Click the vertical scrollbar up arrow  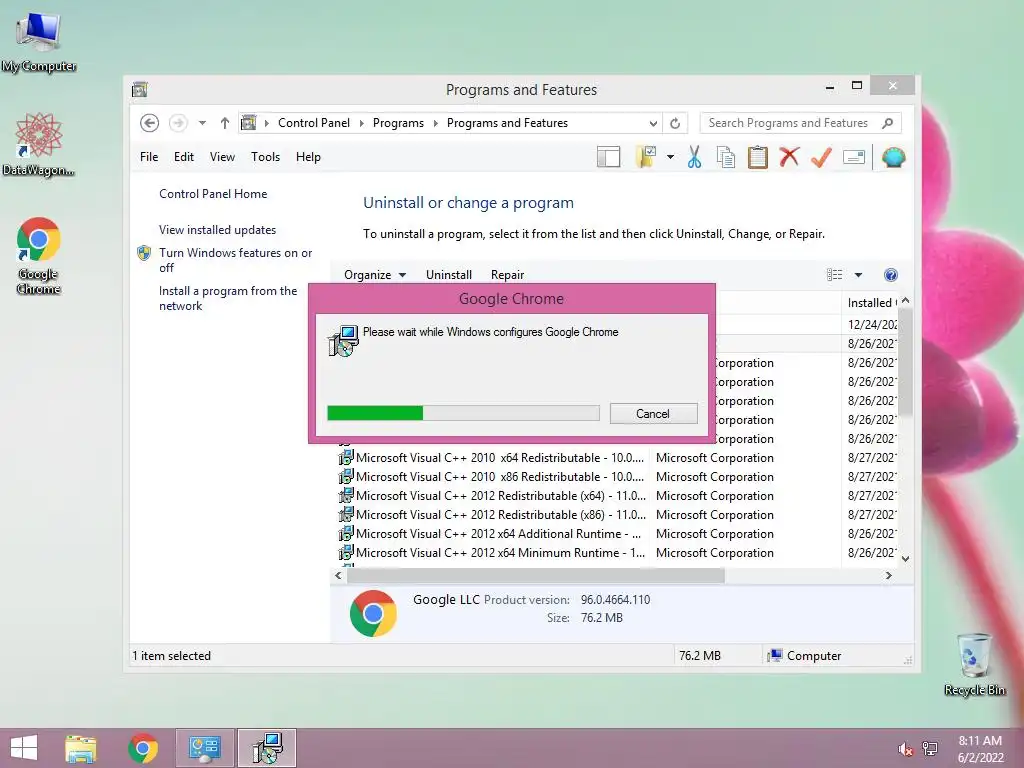coord(905,301)
